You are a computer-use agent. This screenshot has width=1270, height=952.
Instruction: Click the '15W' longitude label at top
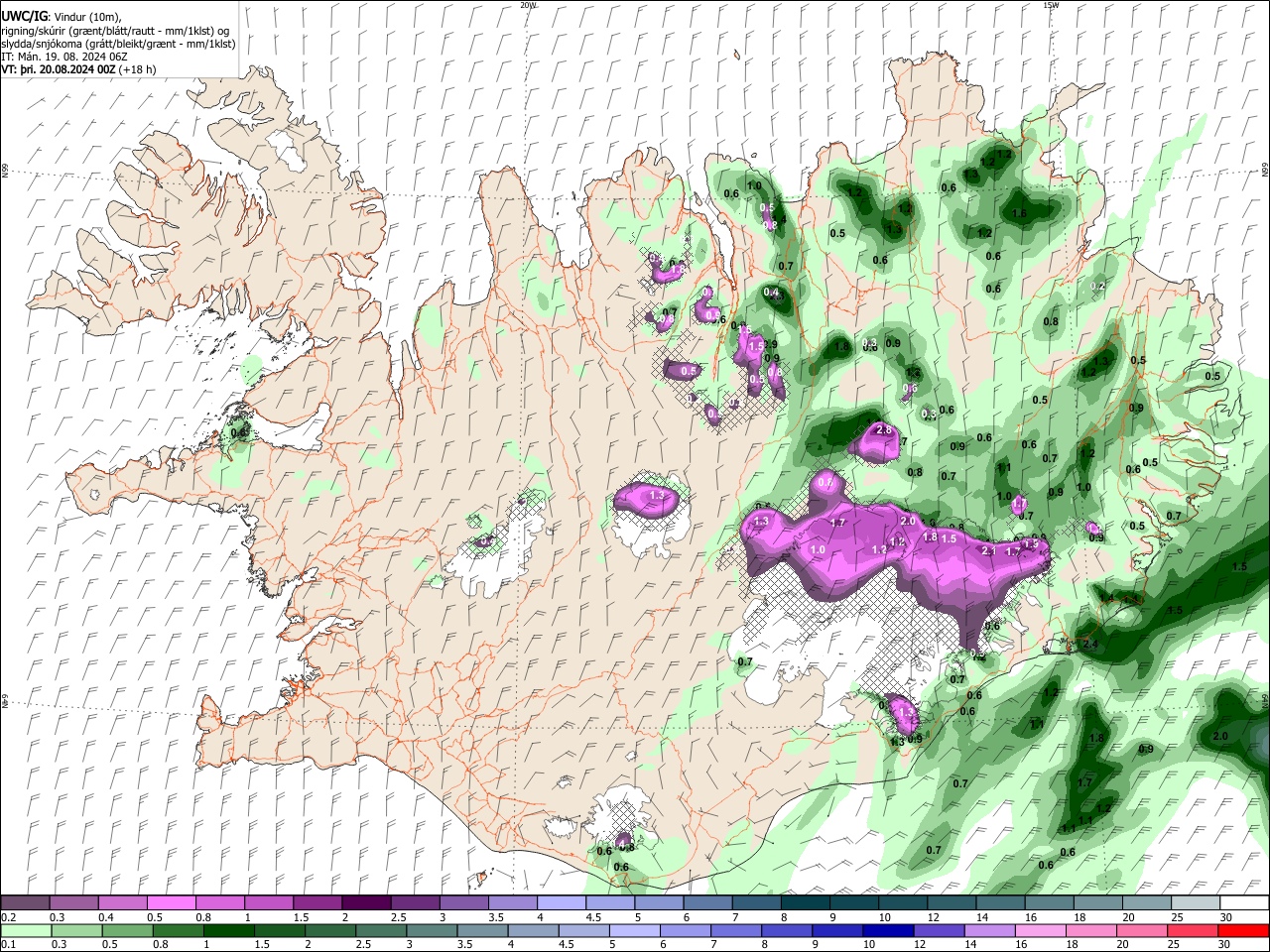pos(1051,5)
